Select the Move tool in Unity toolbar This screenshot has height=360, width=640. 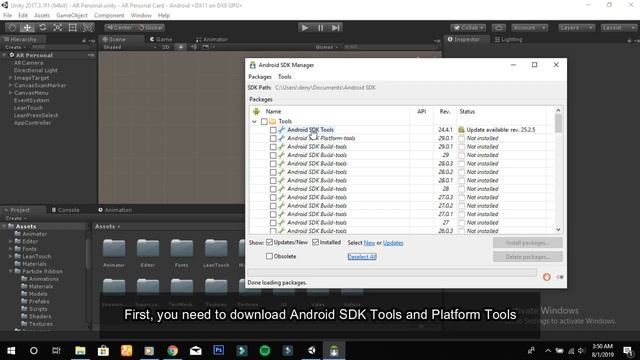27,27
